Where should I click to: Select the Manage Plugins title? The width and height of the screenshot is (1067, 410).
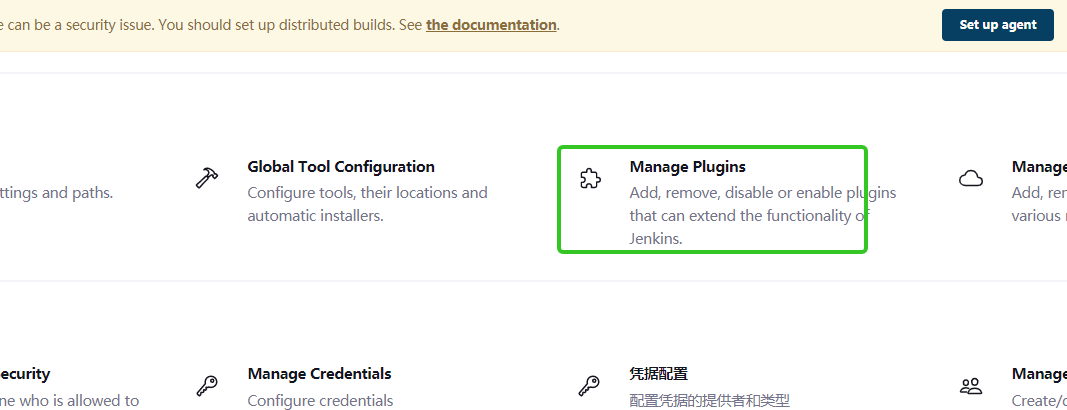pyautogui.click(x=688, y=167)
